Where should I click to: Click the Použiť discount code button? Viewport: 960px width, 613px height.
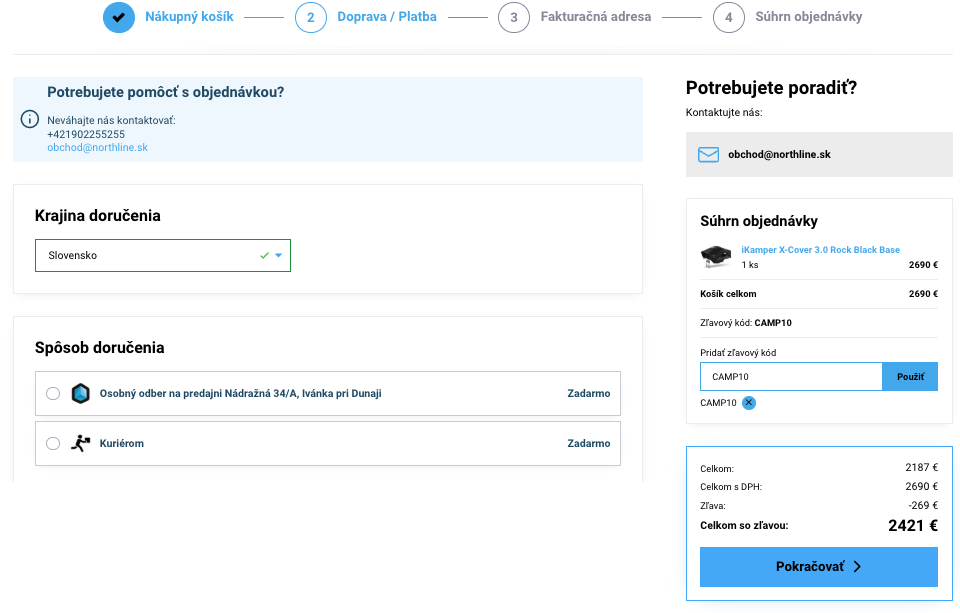[909, 377]
